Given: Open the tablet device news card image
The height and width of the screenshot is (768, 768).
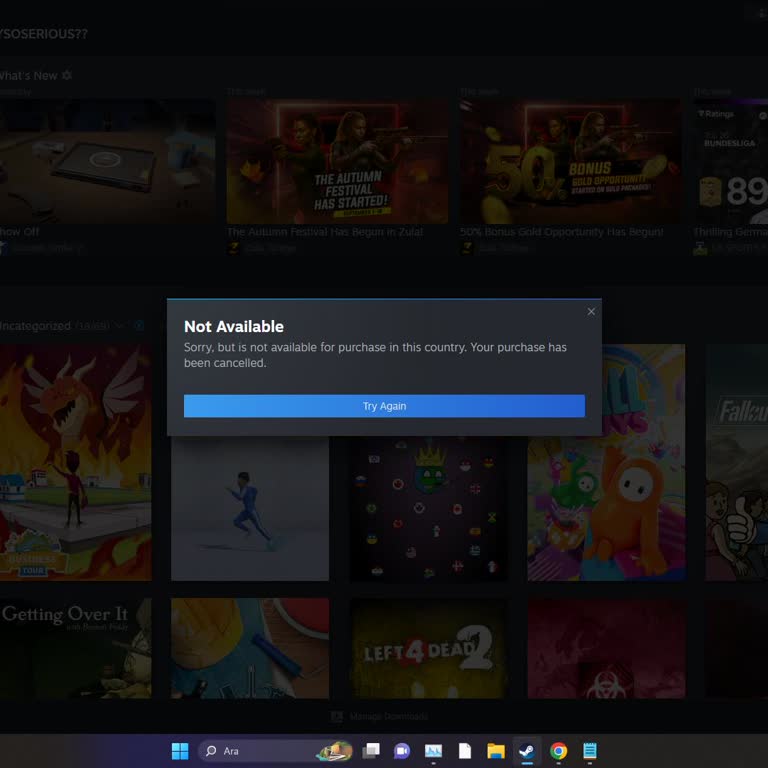Looking at the screenshot, I should [x=107, y=162].
